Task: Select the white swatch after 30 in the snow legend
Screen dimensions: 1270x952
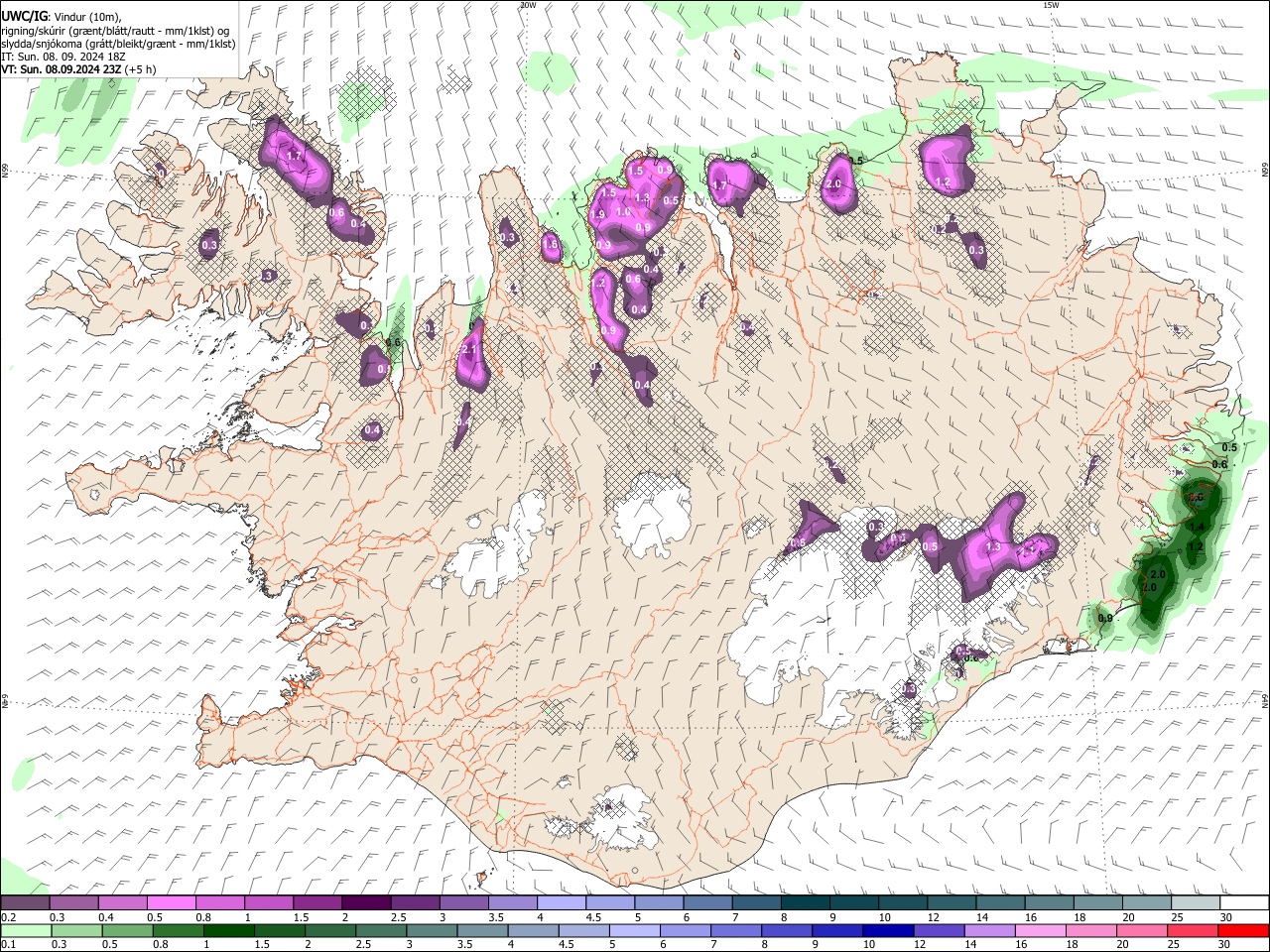Action: click(x=1244, y=903)
